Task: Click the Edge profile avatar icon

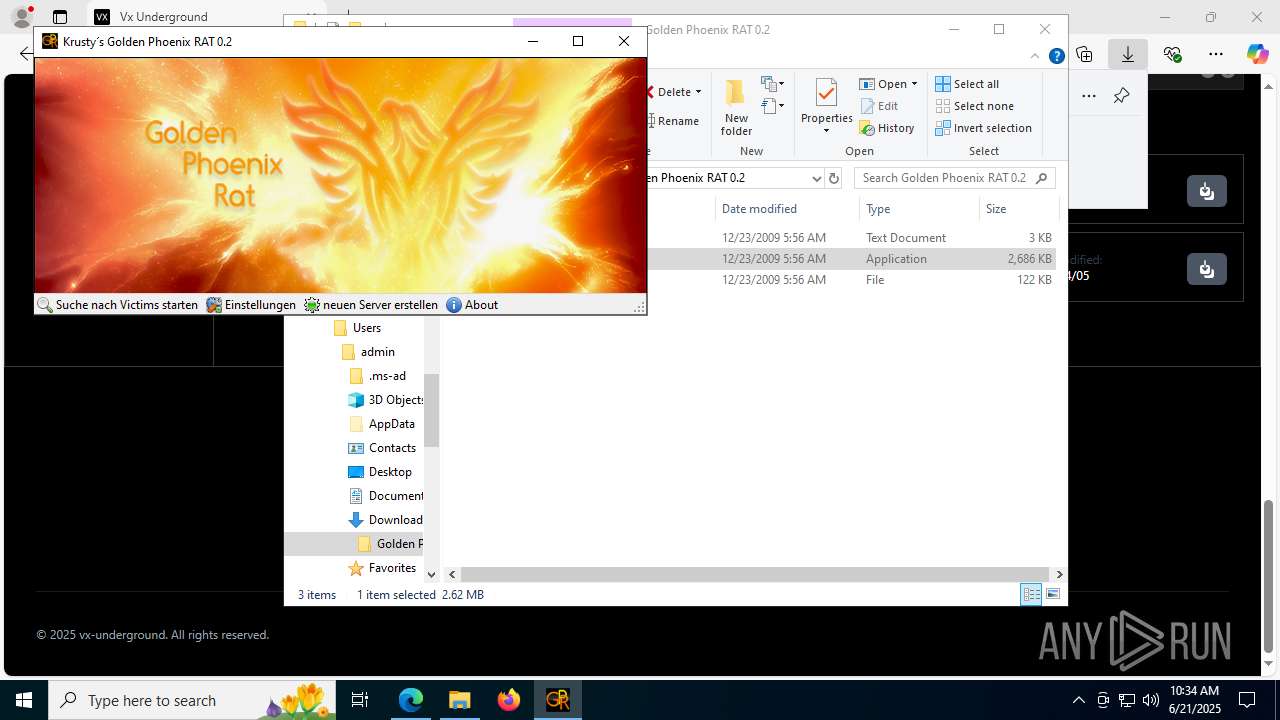Action: coord(21,17)
